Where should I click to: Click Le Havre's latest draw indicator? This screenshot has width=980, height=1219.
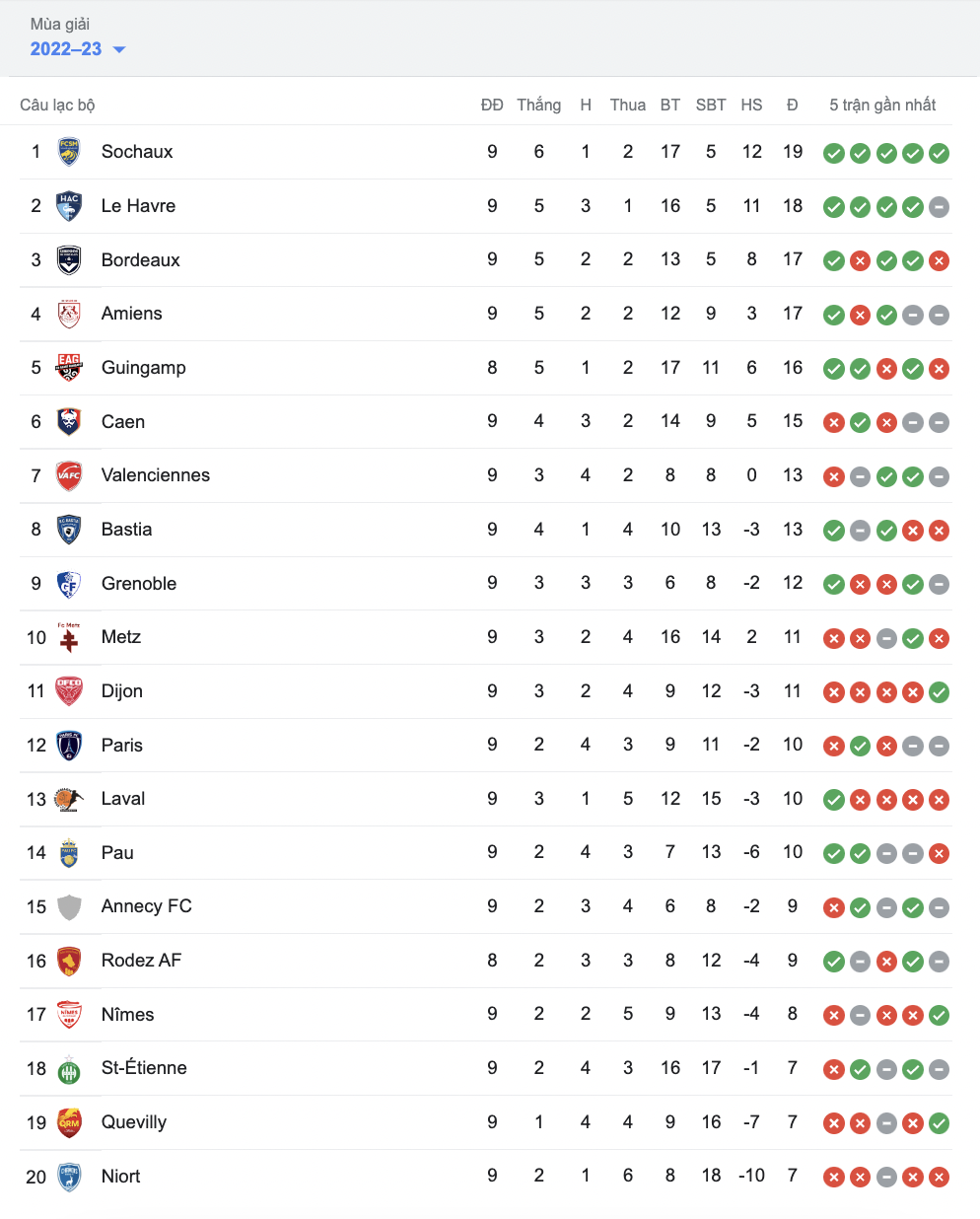coord(939,207)
